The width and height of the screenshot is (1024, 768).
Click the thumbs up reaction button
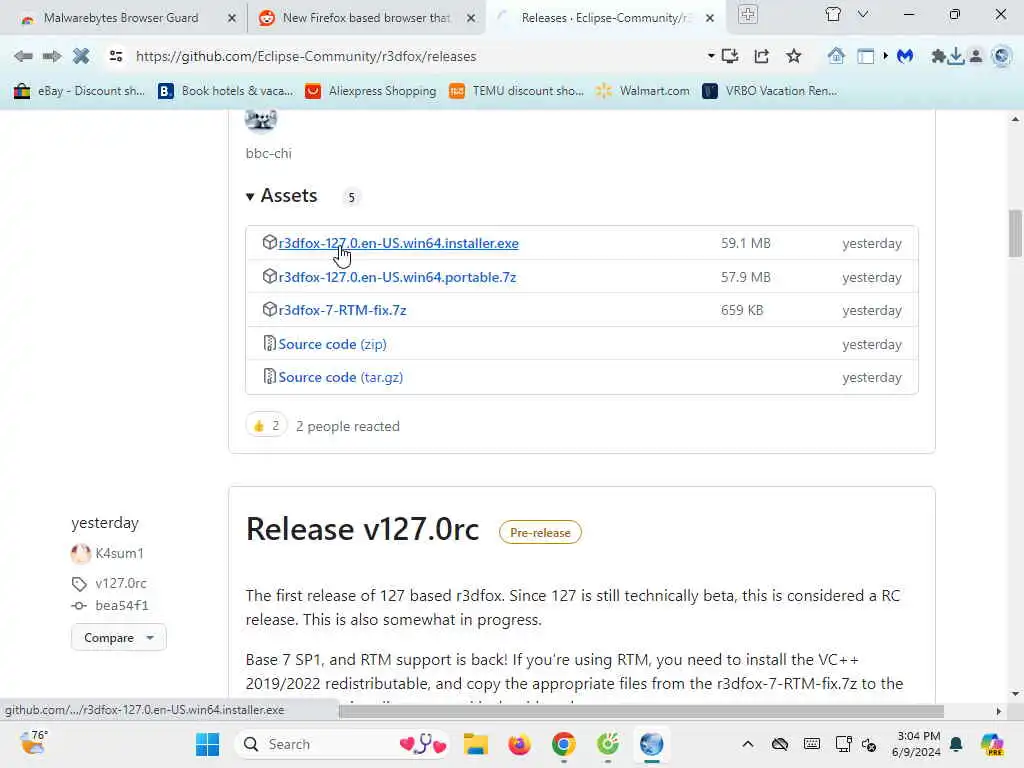(x=266, y=426)
